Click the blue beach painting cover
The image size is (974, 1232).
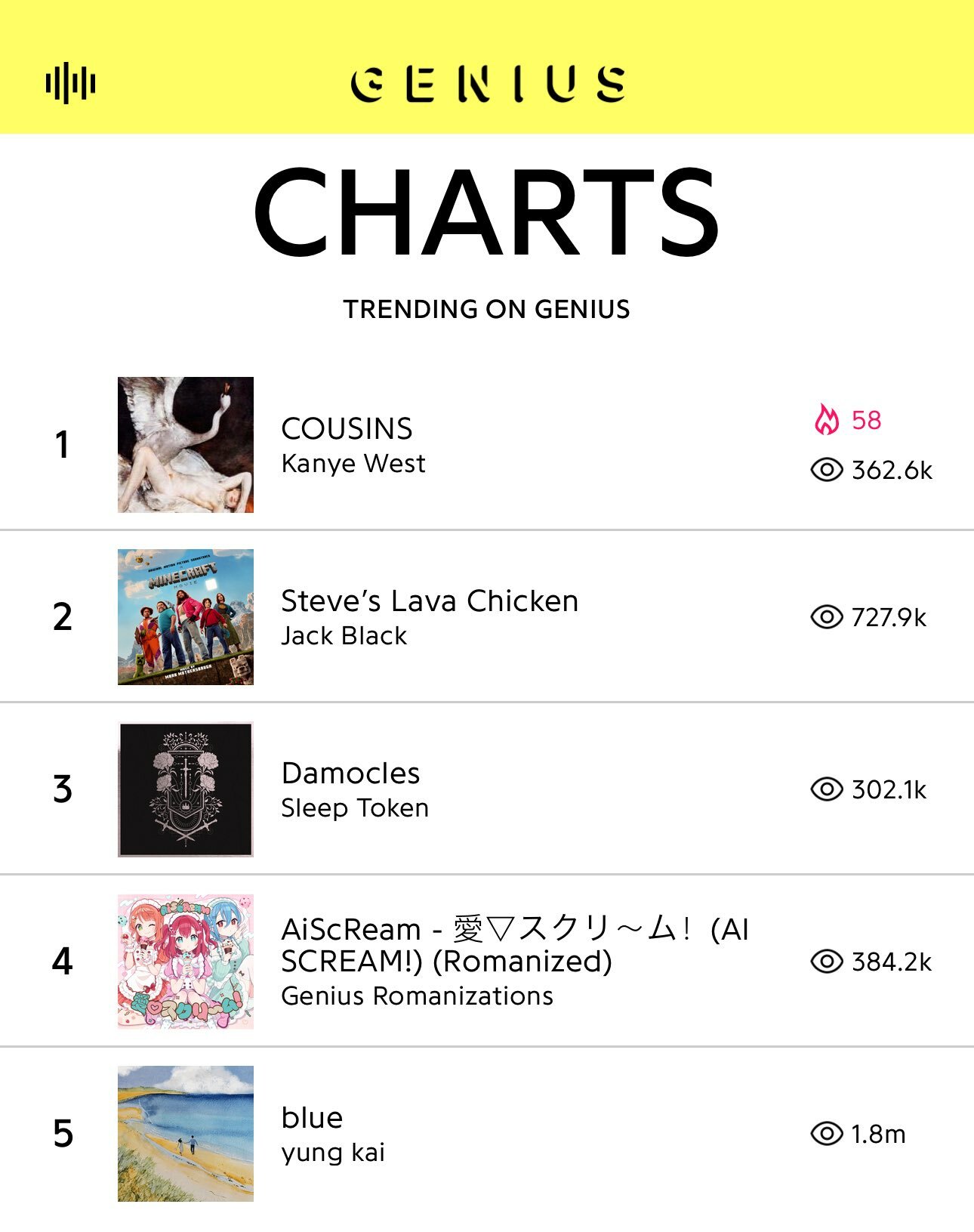[186, 1134]
